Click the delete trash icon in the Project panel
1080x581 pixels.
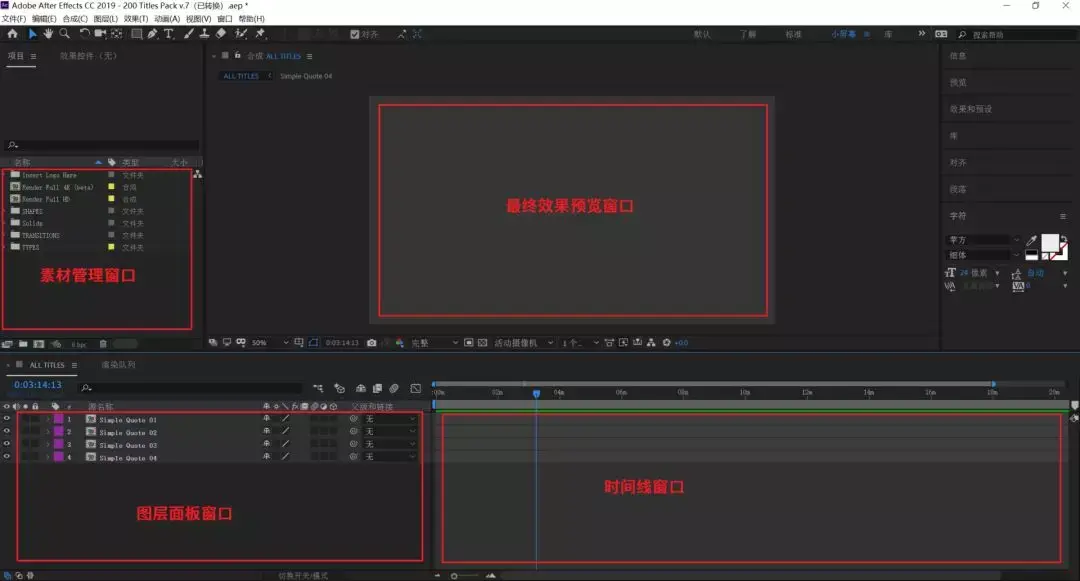(x=103, y=344)
